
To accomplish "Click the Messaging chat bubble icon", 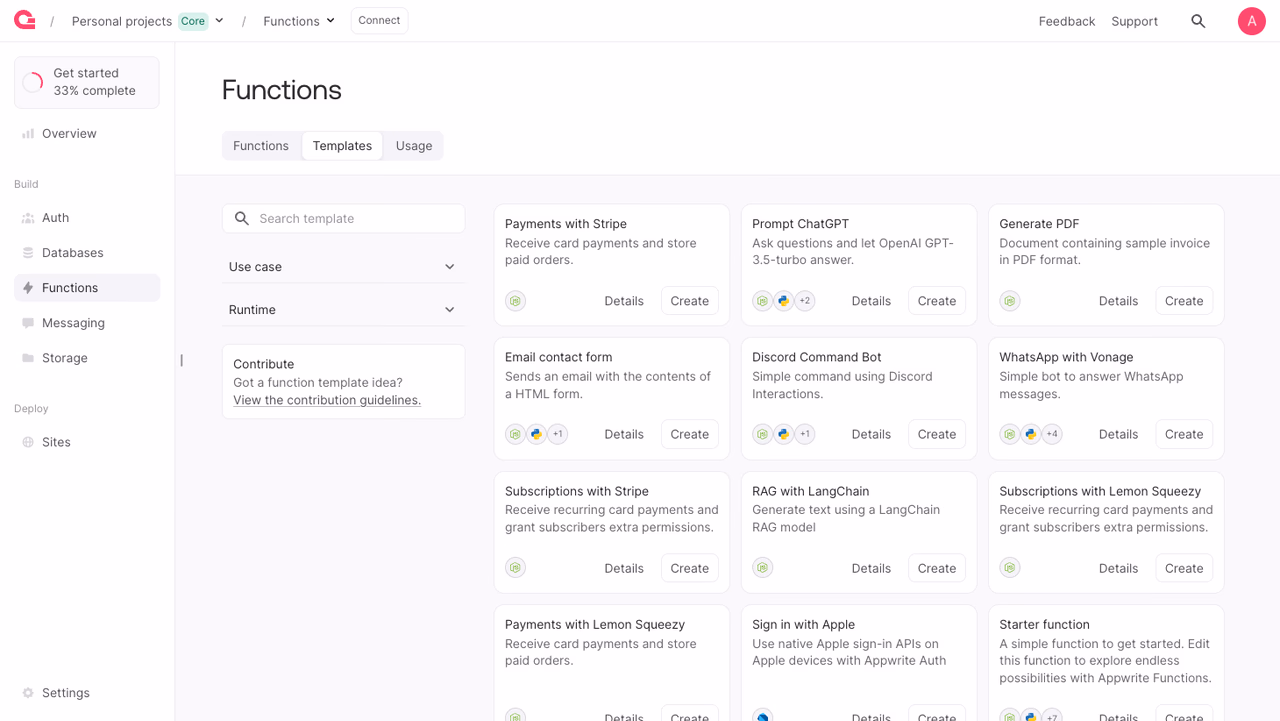I will 28,323.
